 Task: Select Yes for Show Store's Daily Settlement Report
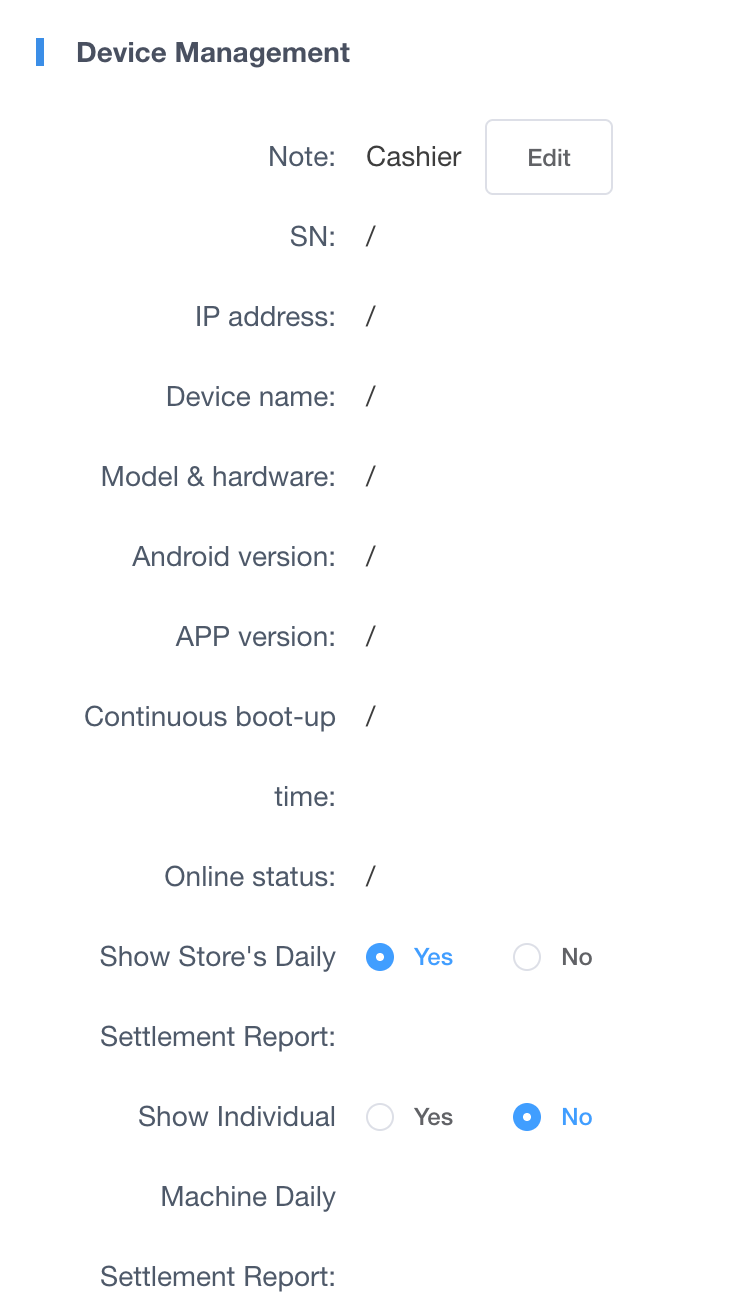[380, 957]
